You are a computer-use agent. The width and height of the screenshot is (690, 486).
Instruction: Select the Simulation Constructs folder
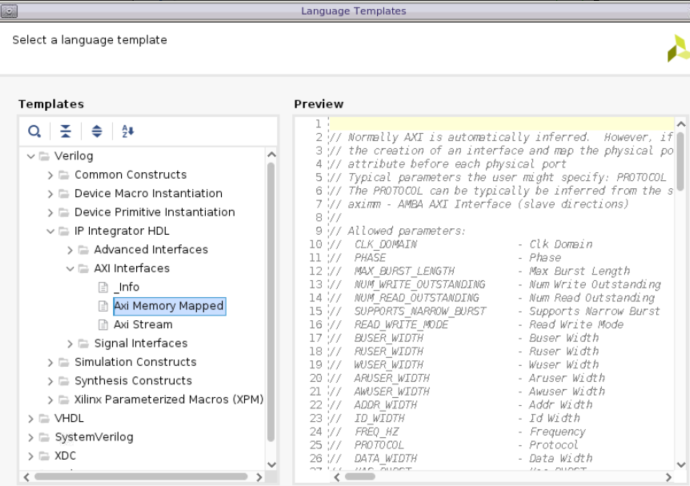click(136, 362)
